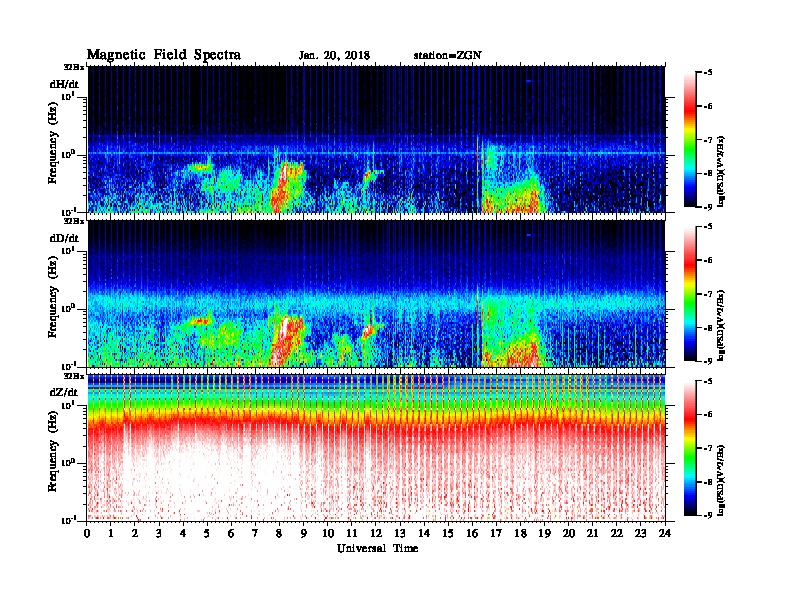Click inside the dH/dt spectrogram plot
This screenshot has width=792, height=612.
point(376,139)
